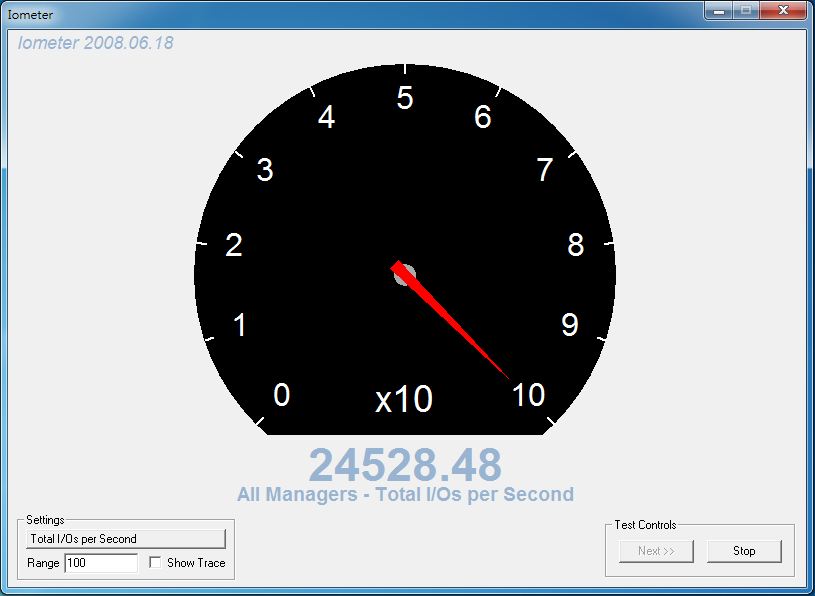This screenshot has height=596, width=815.
Task: Click the Iometer 2008.06.18 version text
Action: 96,44
